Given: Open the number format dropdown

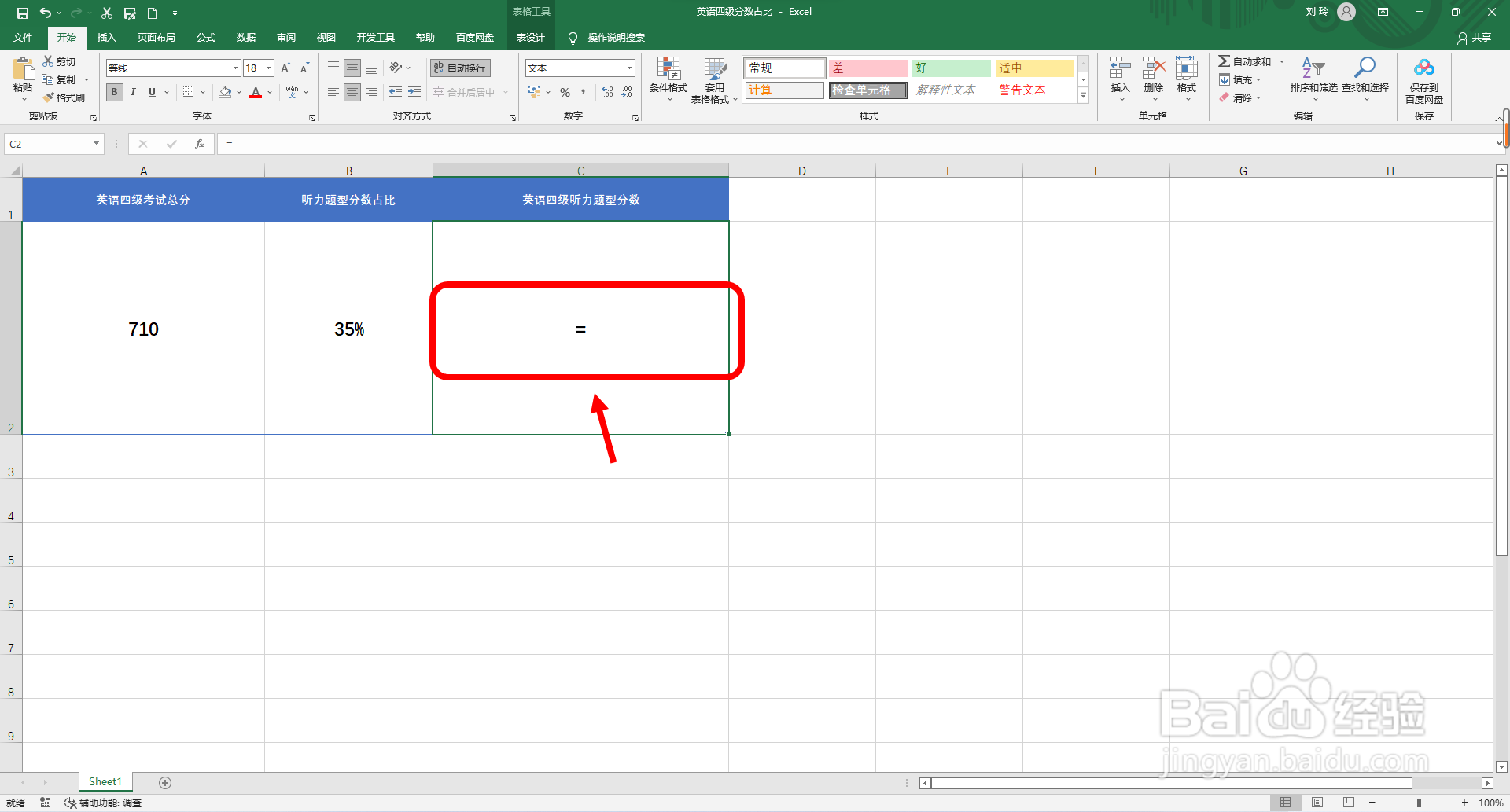Looking at the screenshot, I should point(629,68).
